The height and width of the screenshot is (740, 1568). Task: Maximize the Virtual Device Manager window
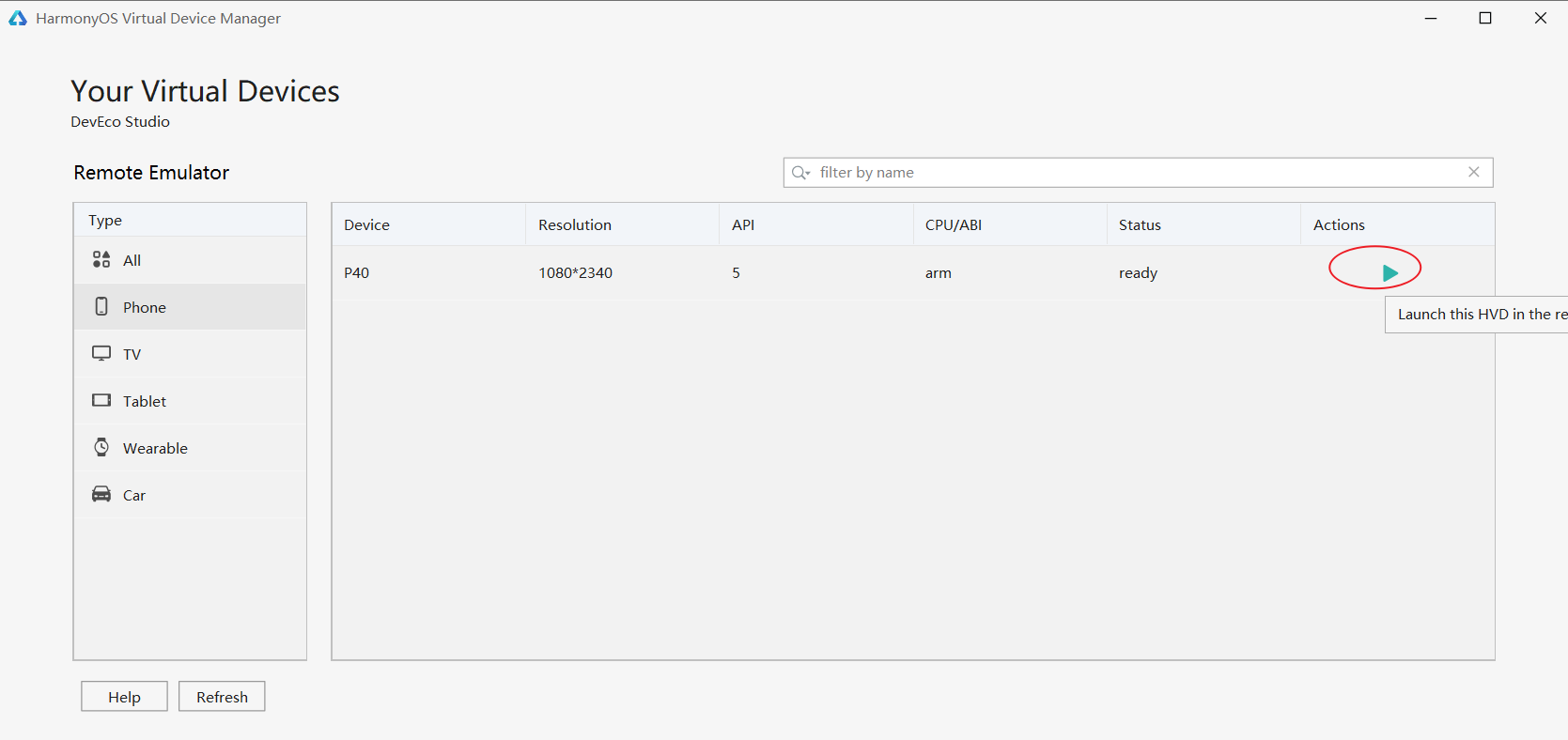click(1485, 18)
